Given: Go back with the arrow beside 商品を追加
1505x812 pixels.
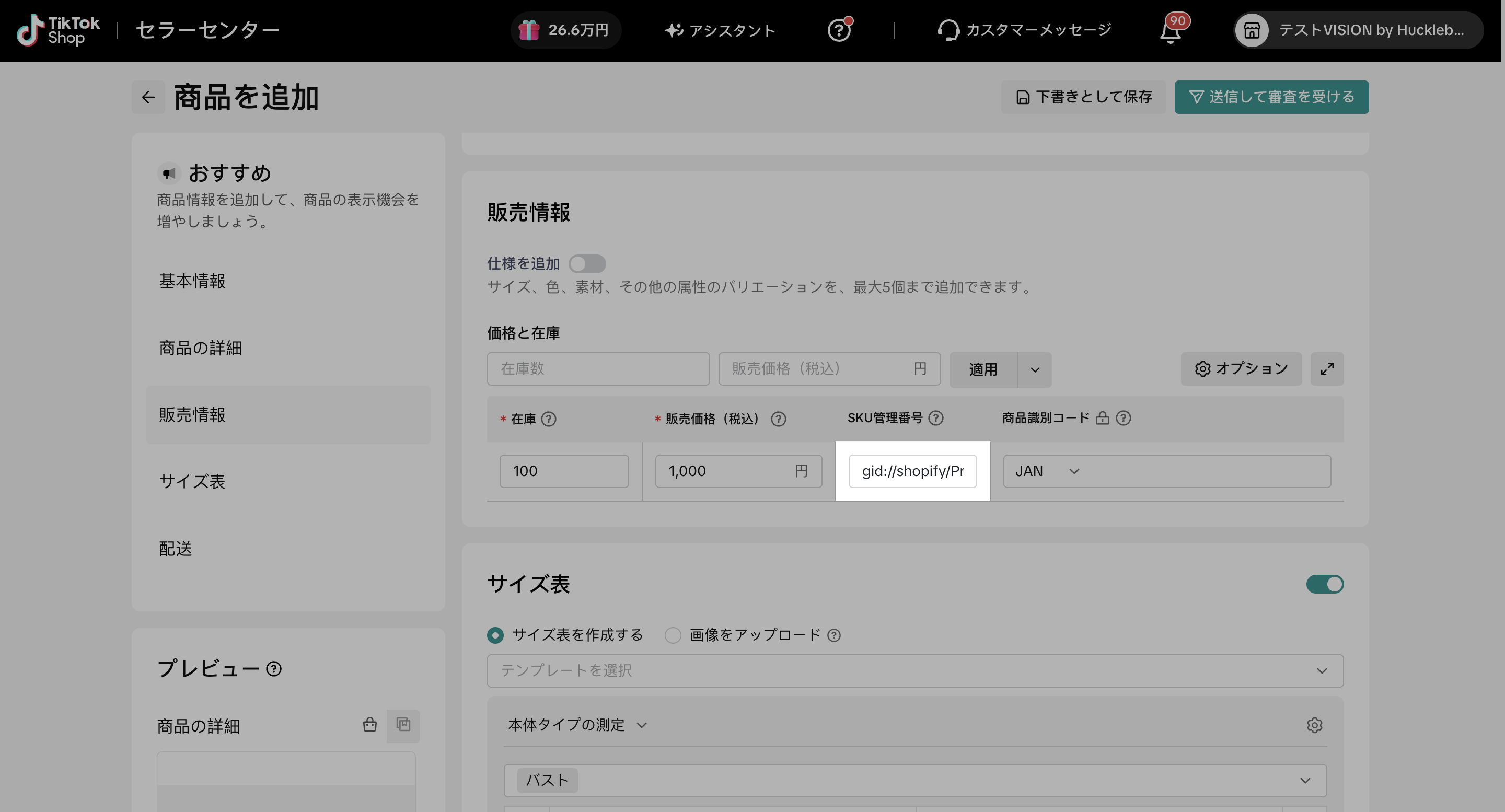Looking at the screenshot, I should [148, 97].
